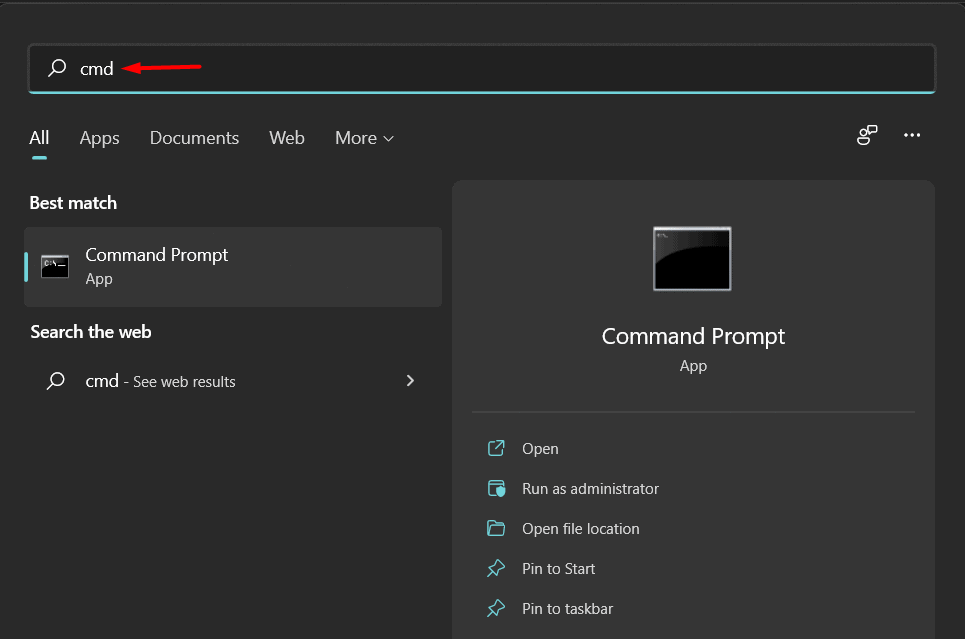965x639 pixels.
Task: Select the All filter tab
Action: [x=39, y=138]
